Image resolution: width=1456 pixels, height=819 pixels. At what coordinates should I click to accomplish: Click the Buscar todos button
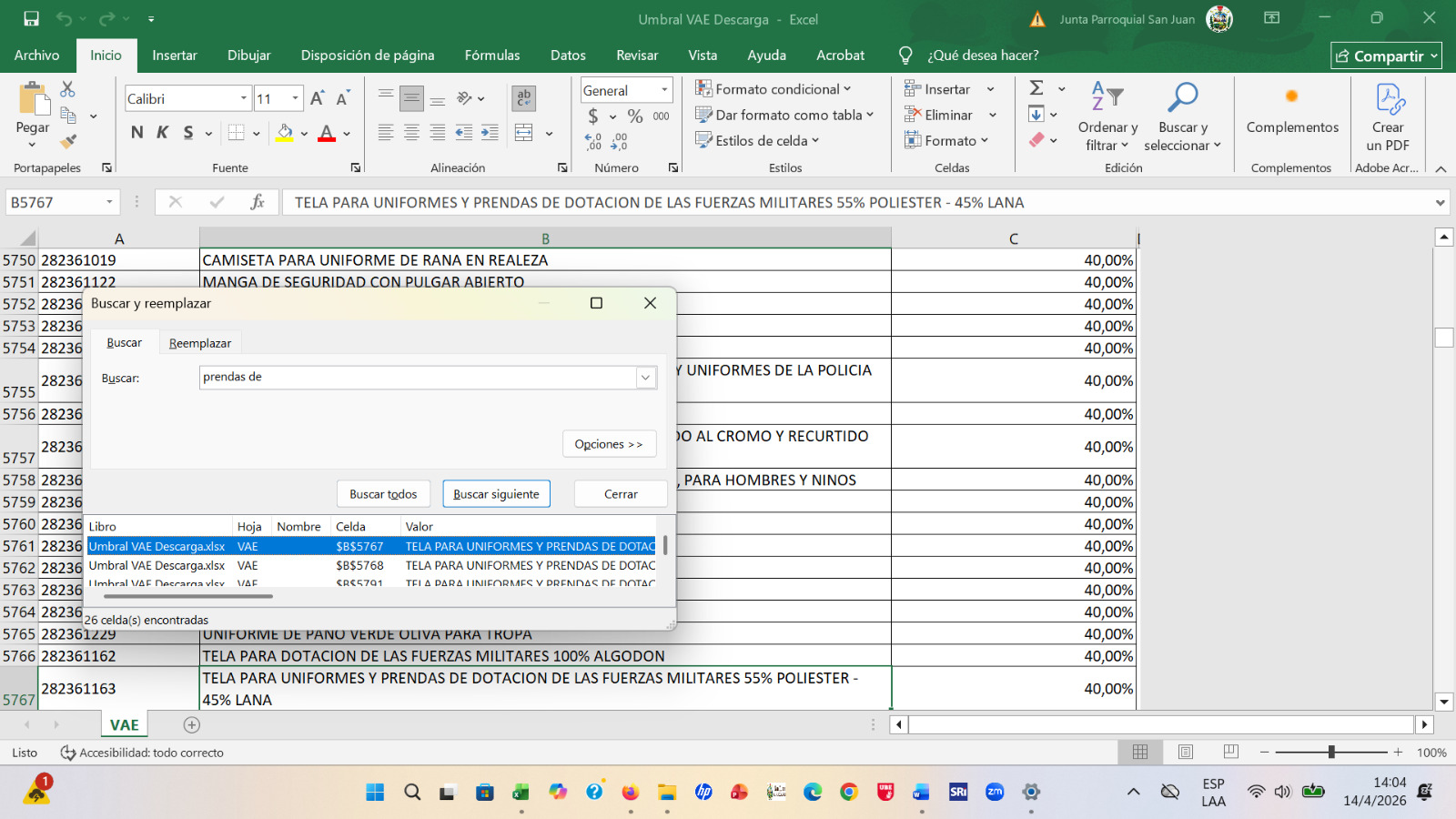(x=383, y=494)
